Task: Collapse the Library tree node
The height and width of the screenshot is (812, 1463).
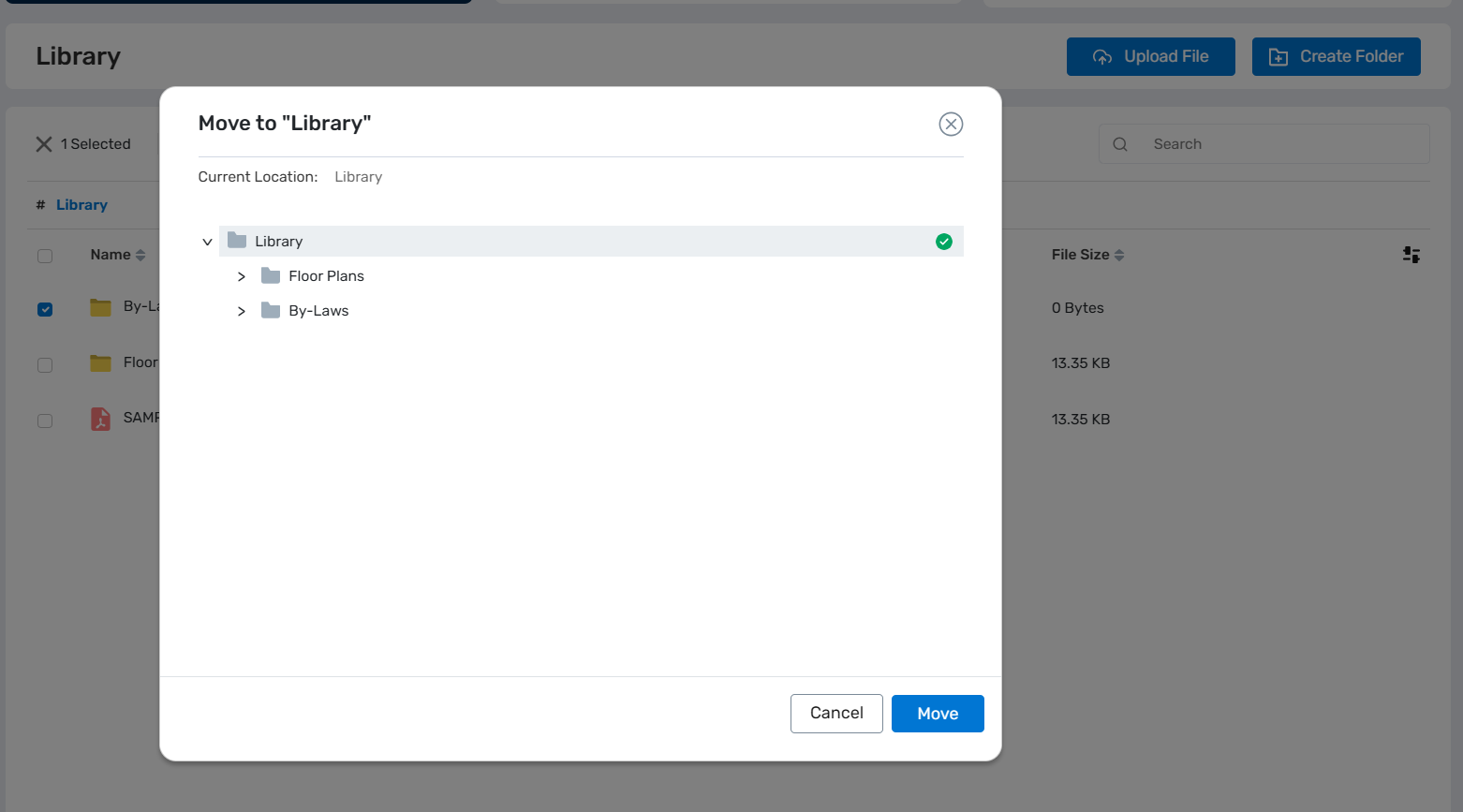Action: pyautogui.click(x=207, y=242)
